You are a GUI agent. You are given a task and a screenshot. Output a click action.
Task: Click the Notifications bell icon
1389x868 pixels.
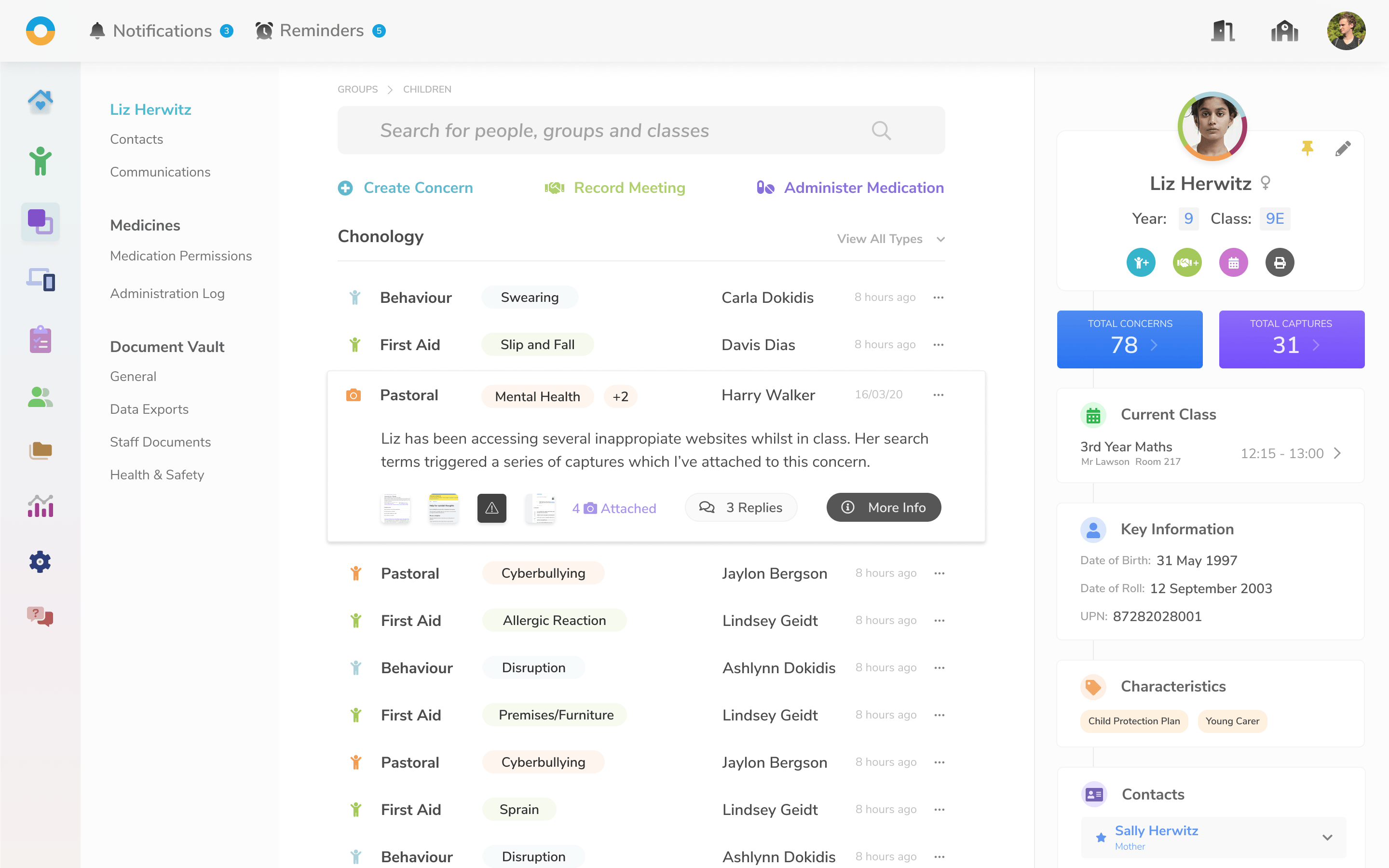(97, 30)
